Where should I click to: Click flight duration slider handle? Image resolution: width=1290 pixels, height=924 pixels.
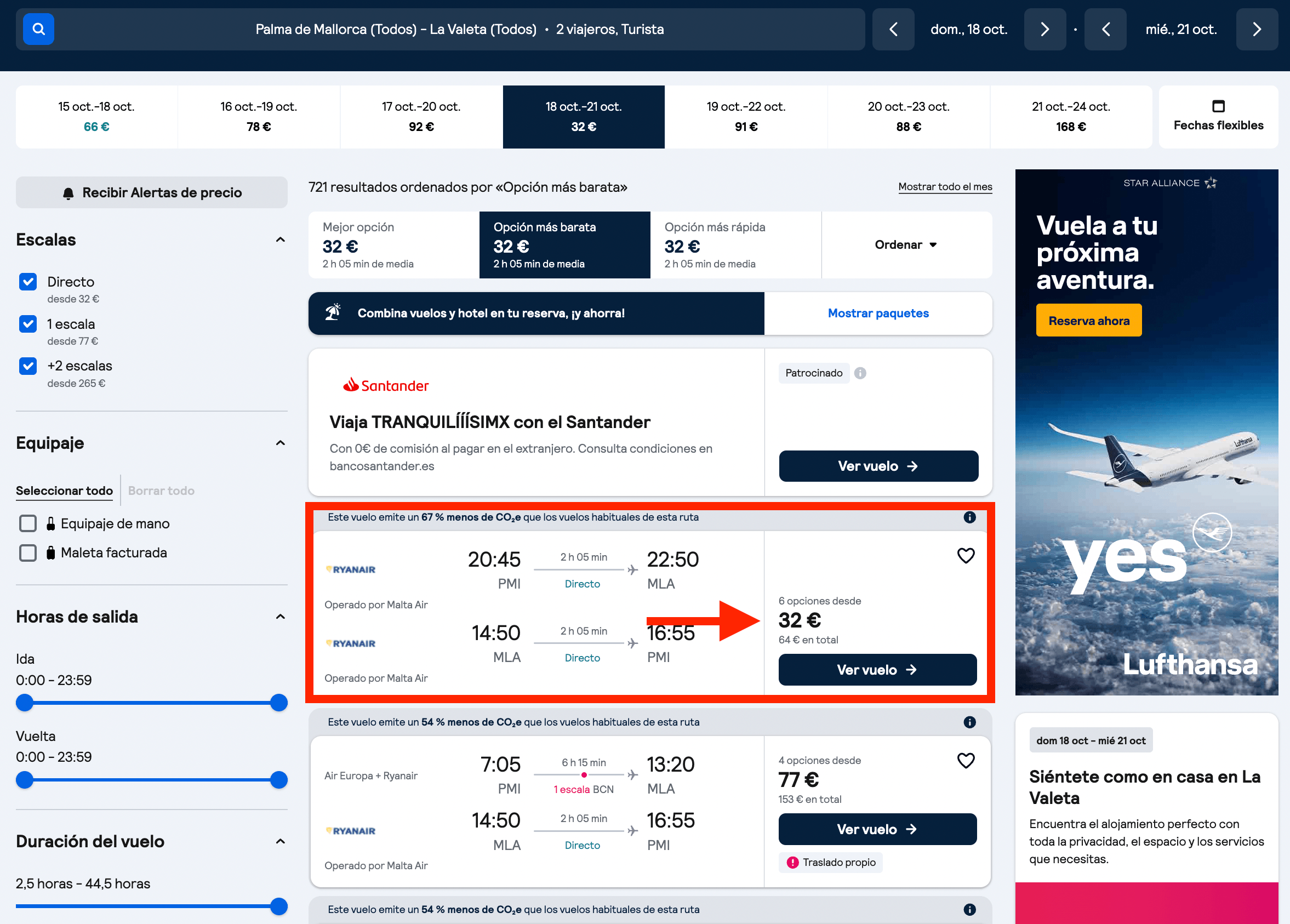[279, 906]
